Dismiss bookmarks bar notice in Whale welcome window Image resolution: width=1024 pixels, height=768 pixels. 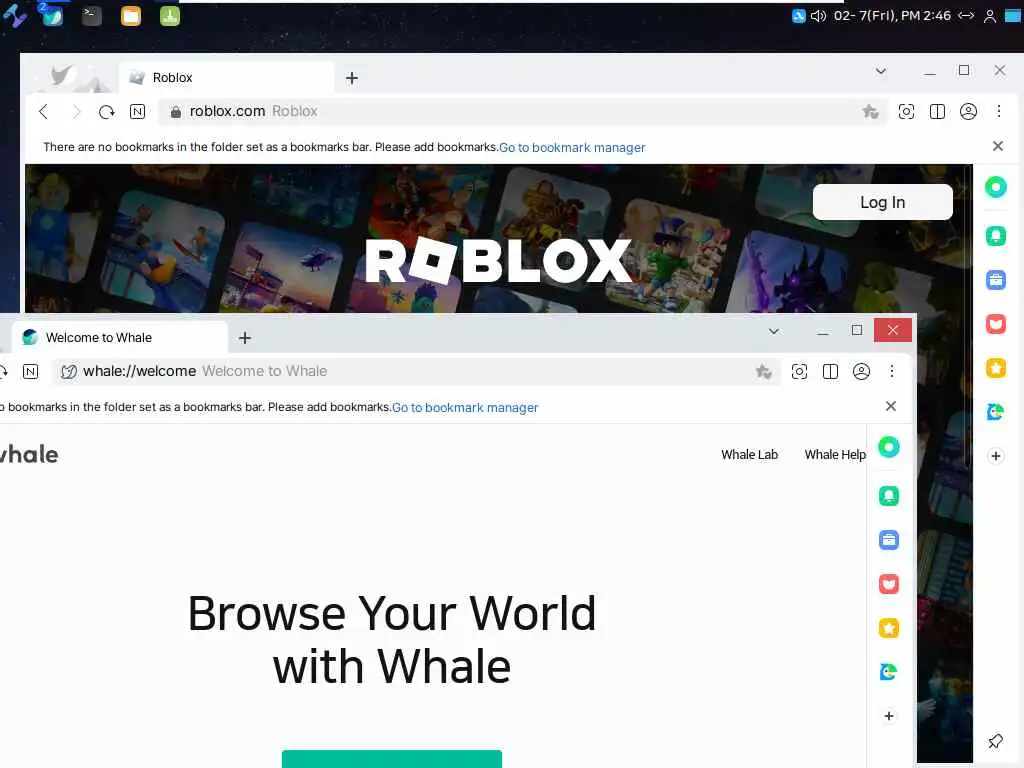[891, 406]
